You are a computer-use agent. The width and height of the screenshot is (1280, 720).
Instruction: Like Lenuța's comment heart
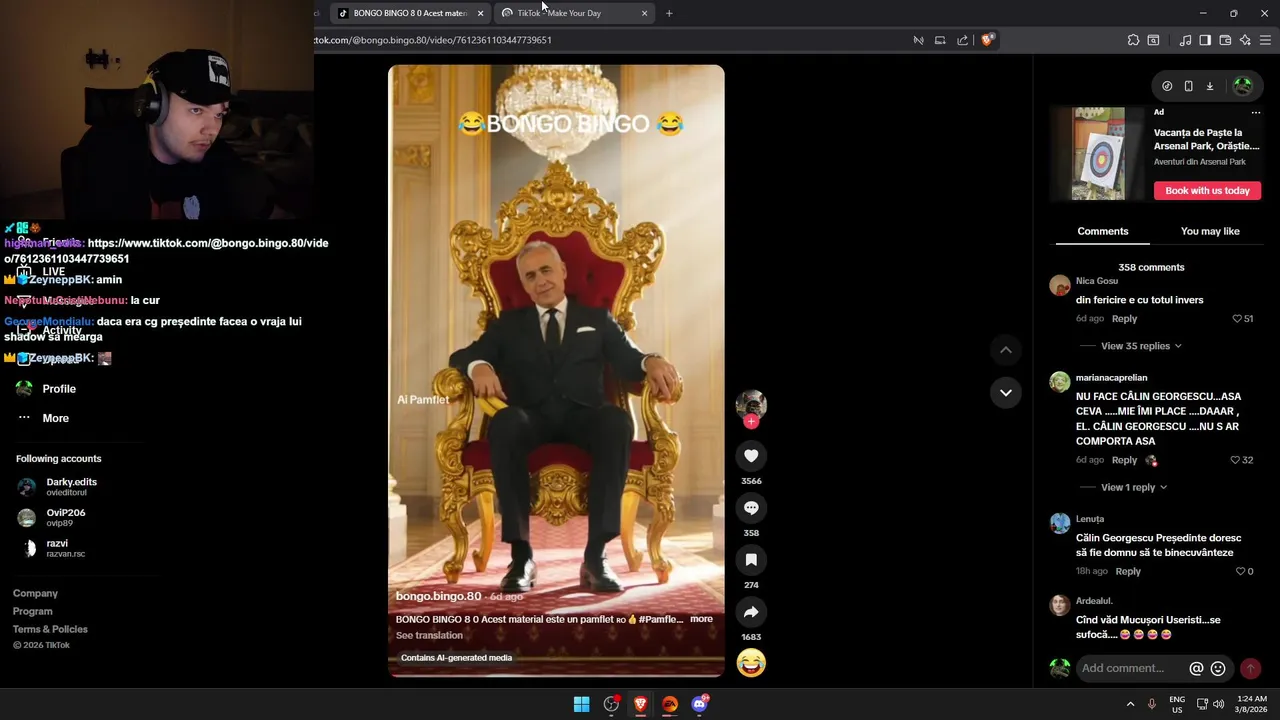(x=1240, y=571)
